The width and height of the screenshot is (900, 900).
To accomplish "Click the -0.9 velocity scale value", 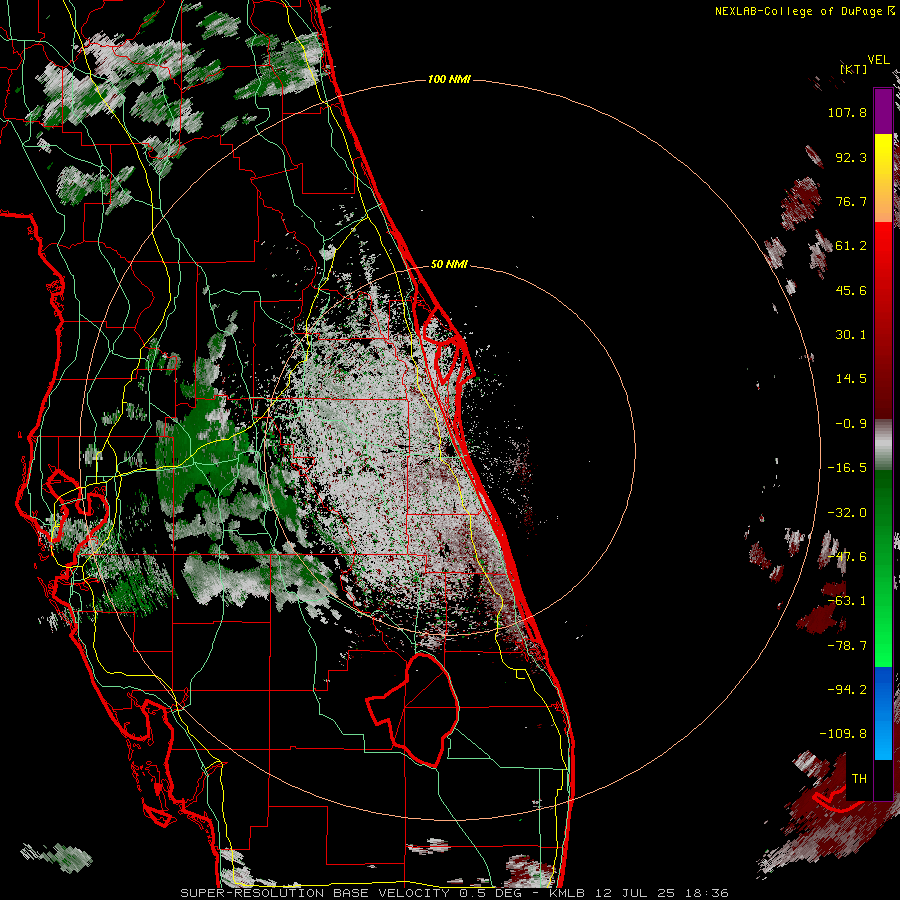I will [x=851, y=424].
